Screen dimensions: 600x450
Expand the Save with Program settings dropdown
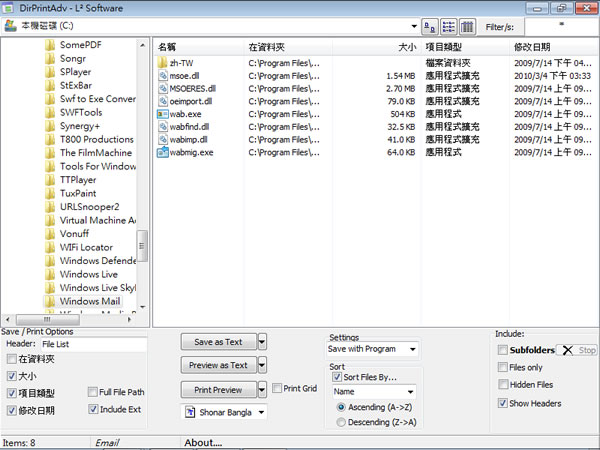412,350
